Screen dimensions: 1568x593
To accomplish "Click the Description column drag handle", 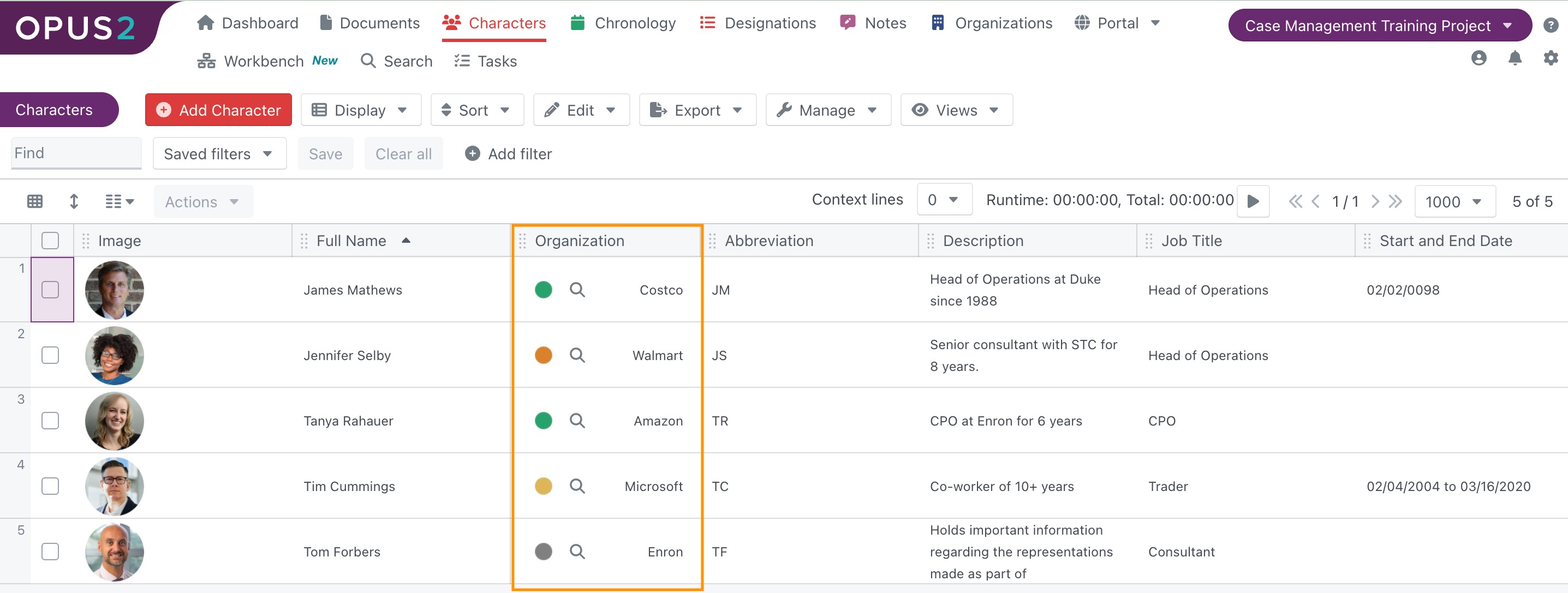I will coord(930,241).
